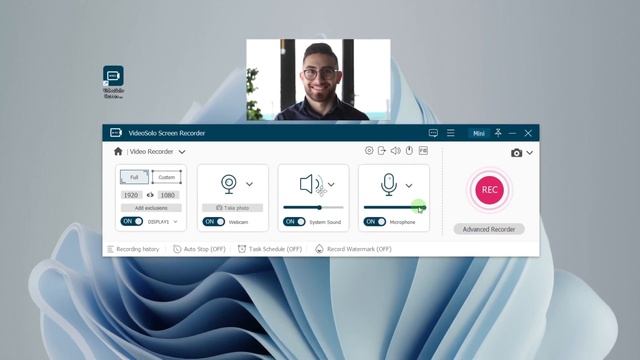The image size is (640, 360).
Task: Pin the recorder window on top
Action: click(498, 133)
